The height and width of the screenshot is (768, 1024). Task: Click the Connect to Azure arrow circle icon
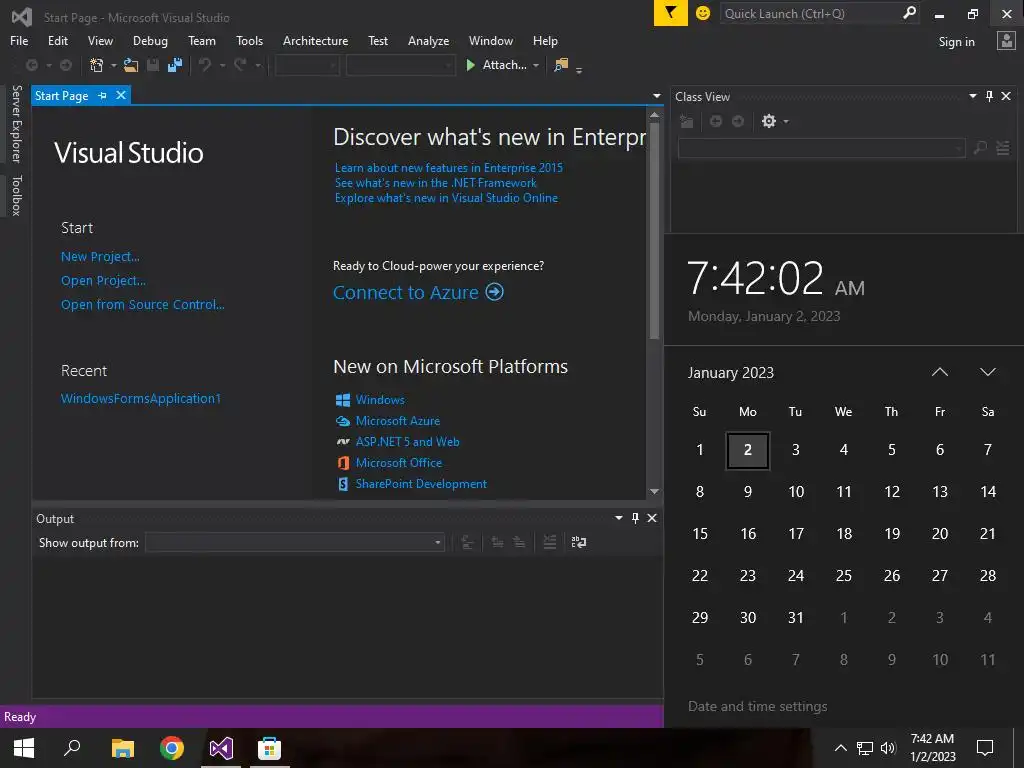495,292
